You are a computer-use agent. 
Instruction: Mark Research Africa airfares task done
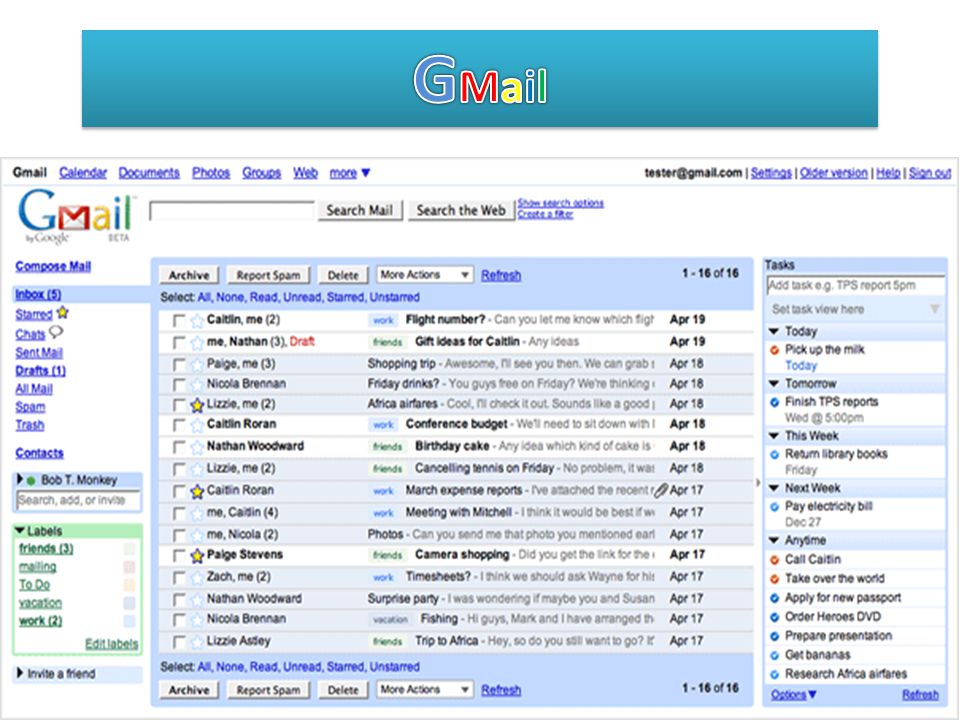(x=774, y=675)
